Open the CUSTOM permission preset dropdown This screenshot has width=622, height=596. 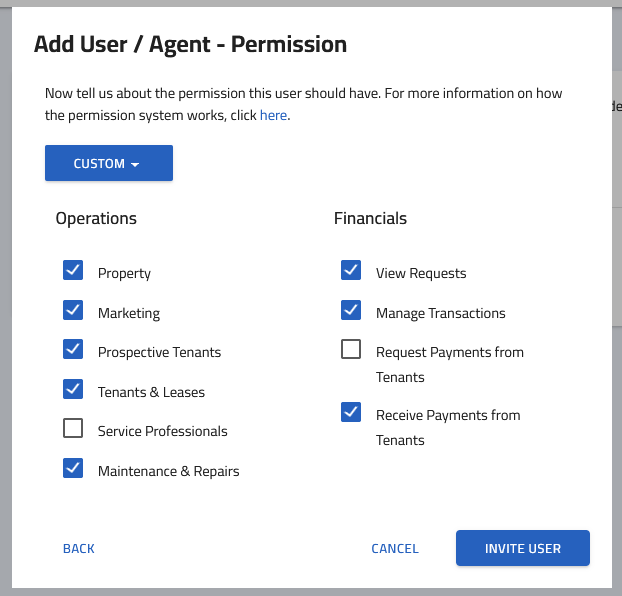tap(109, 163)
